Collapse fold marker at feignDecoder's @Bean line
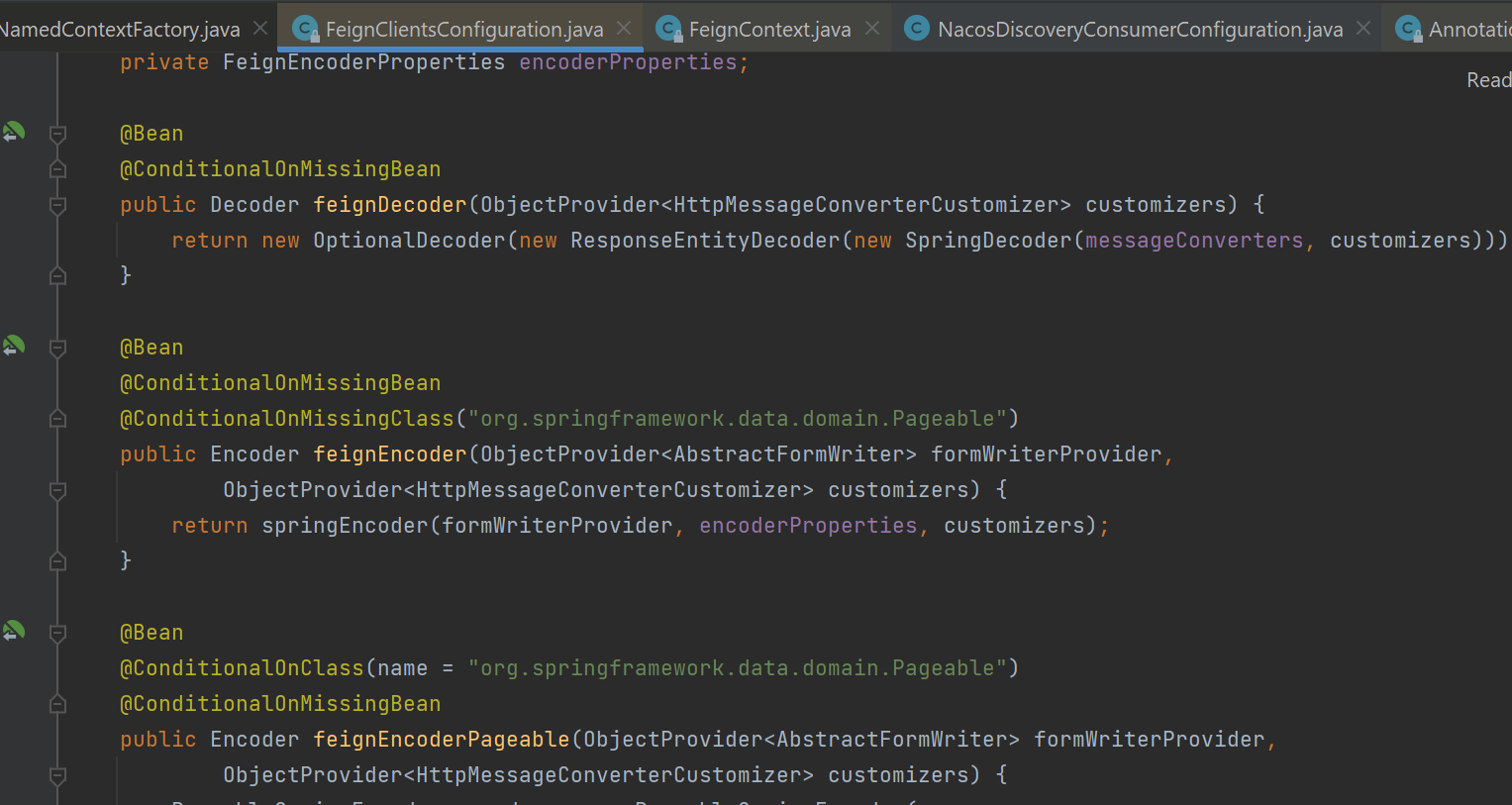This screenshot has width=1512, height=805. coord(58,134)
